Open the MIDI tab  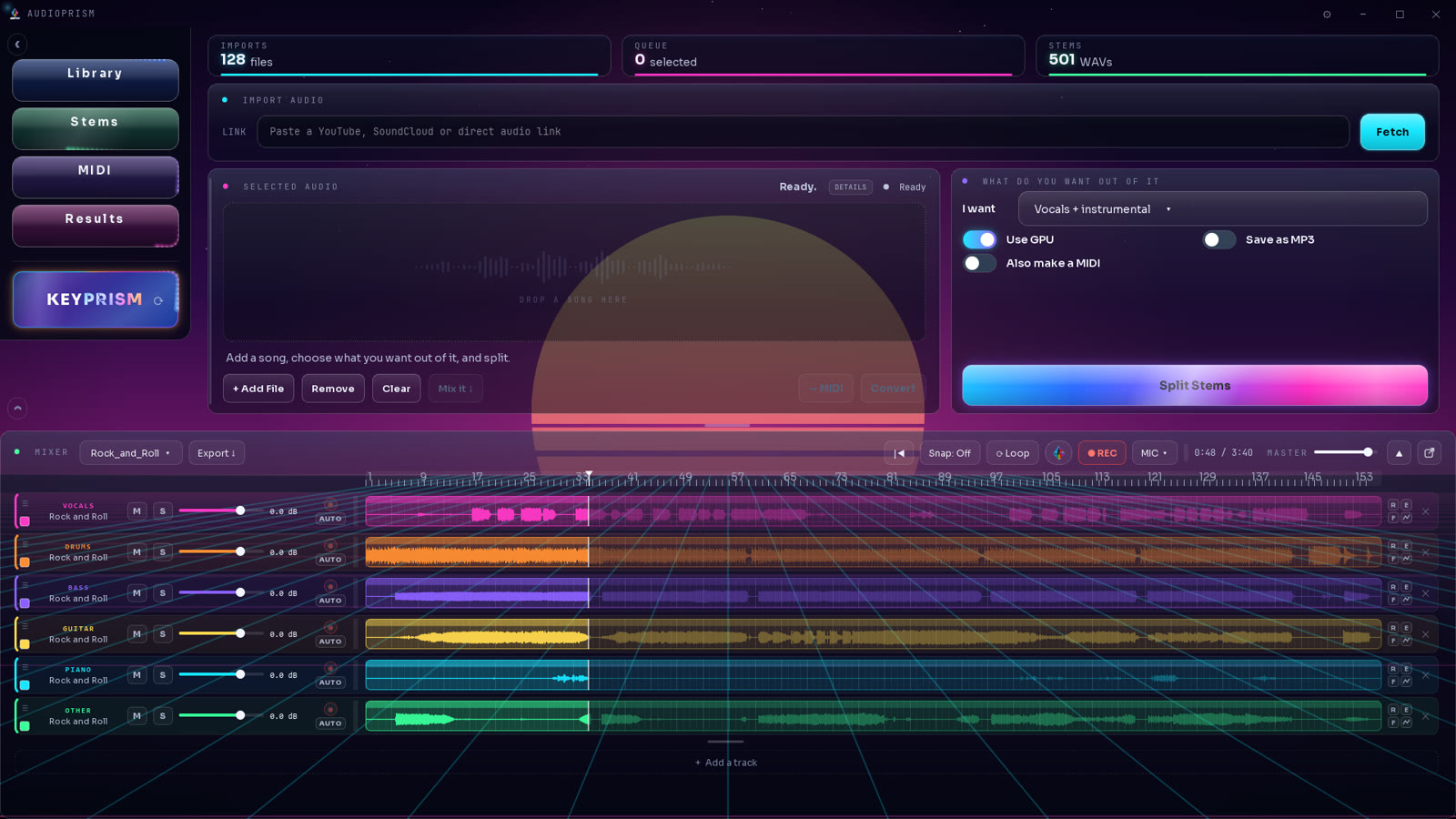coord(95,177)
